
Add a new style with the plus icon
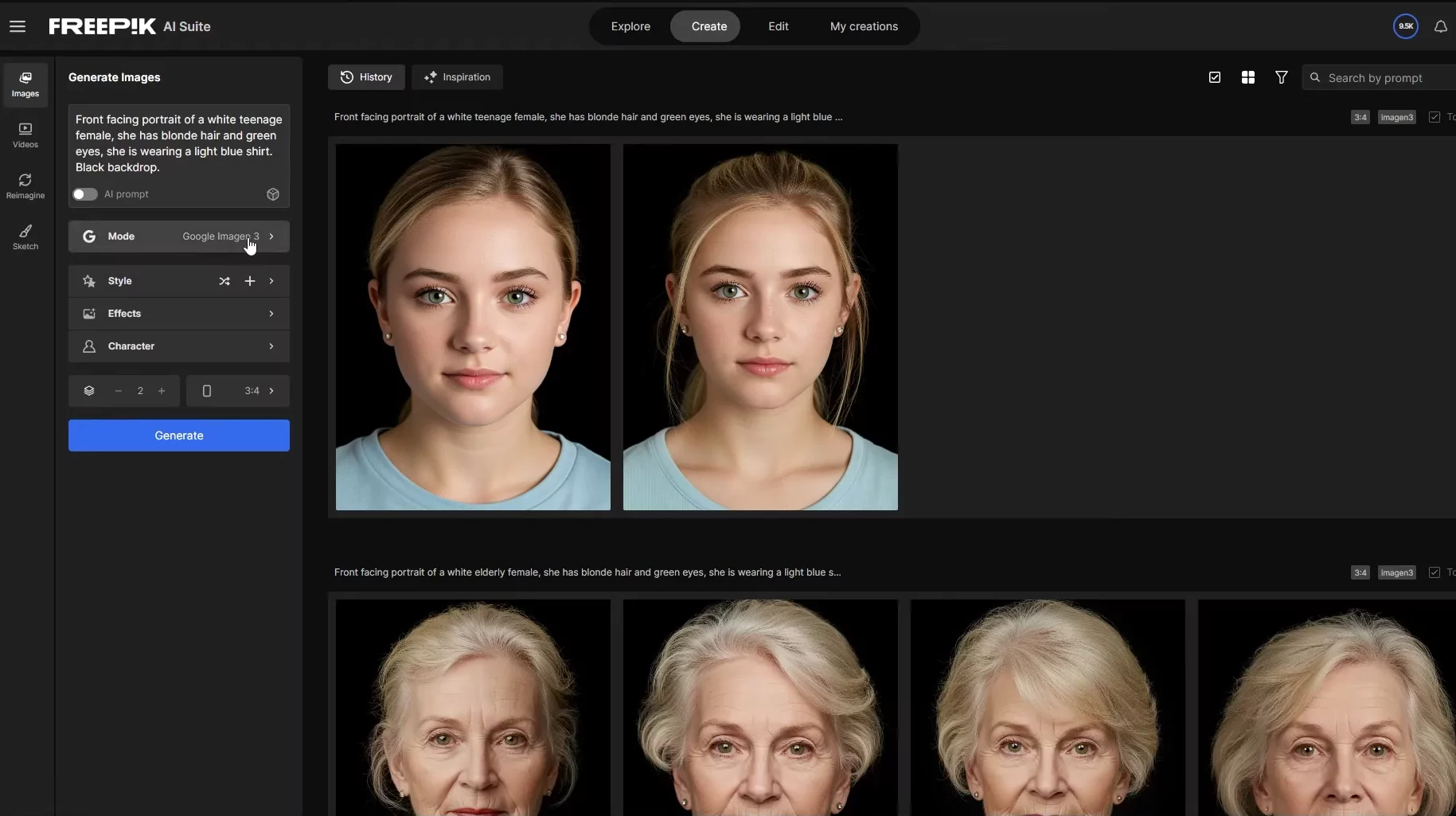point(250,281)
